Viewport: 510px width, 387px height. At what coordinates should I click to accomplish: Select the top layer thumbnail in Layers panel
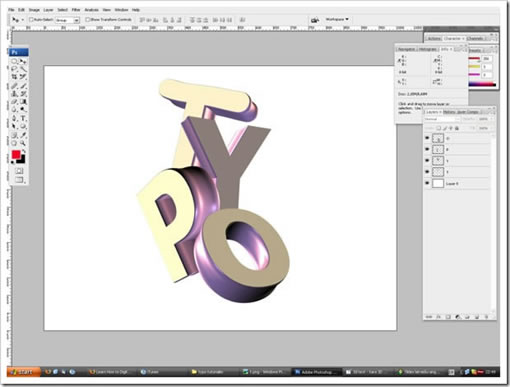click(438, 138)
